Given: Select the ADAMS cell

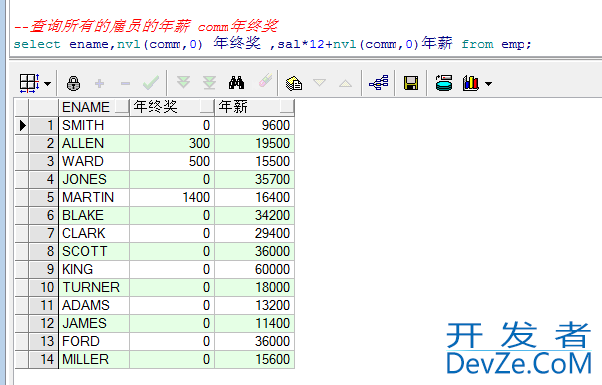Looking at the screenshot, I should pyautogui.click(x=94, y=306).
